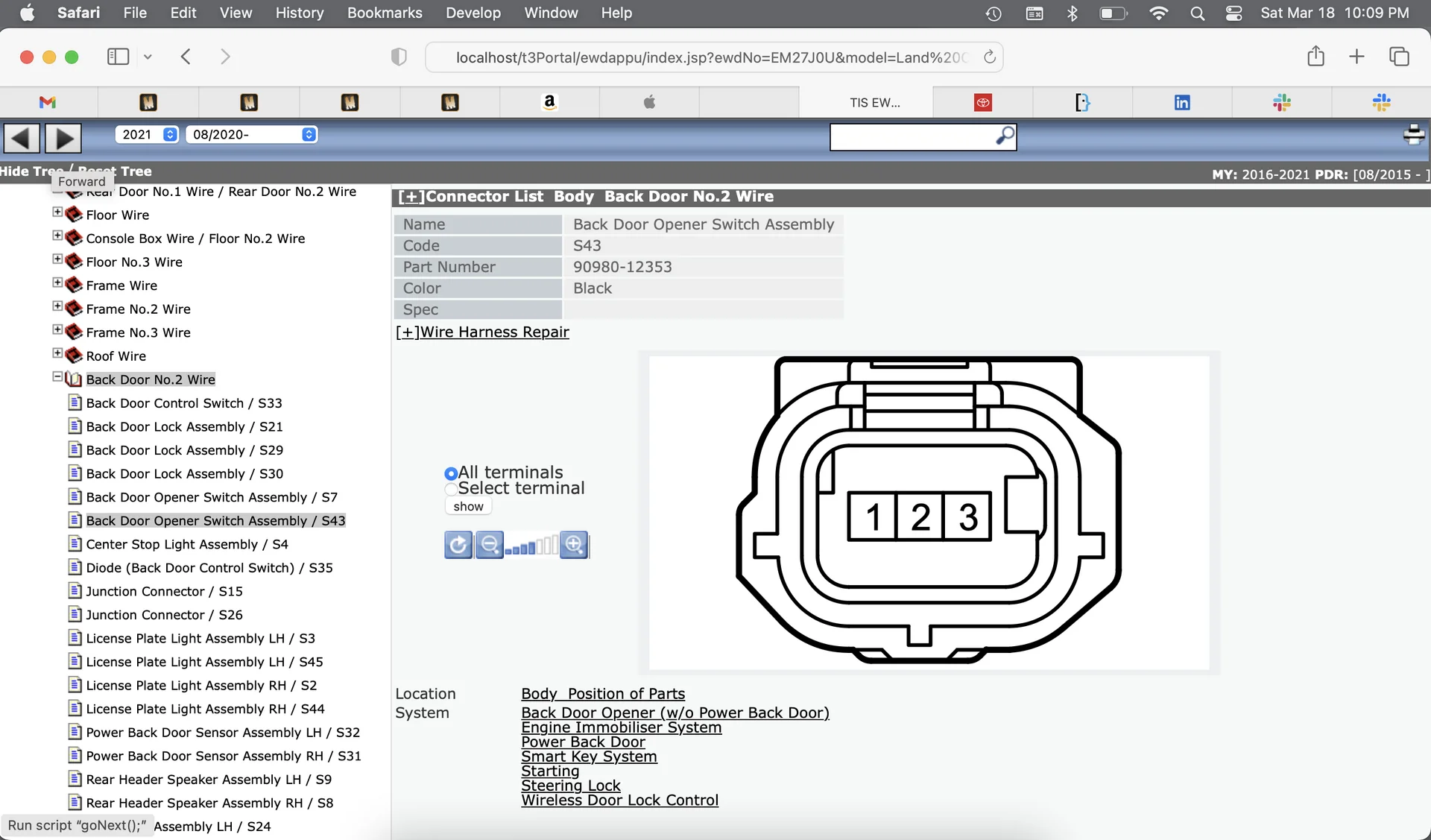Open the History menu
This screenshot has width=1431, height=840.
tap(299, 13)
